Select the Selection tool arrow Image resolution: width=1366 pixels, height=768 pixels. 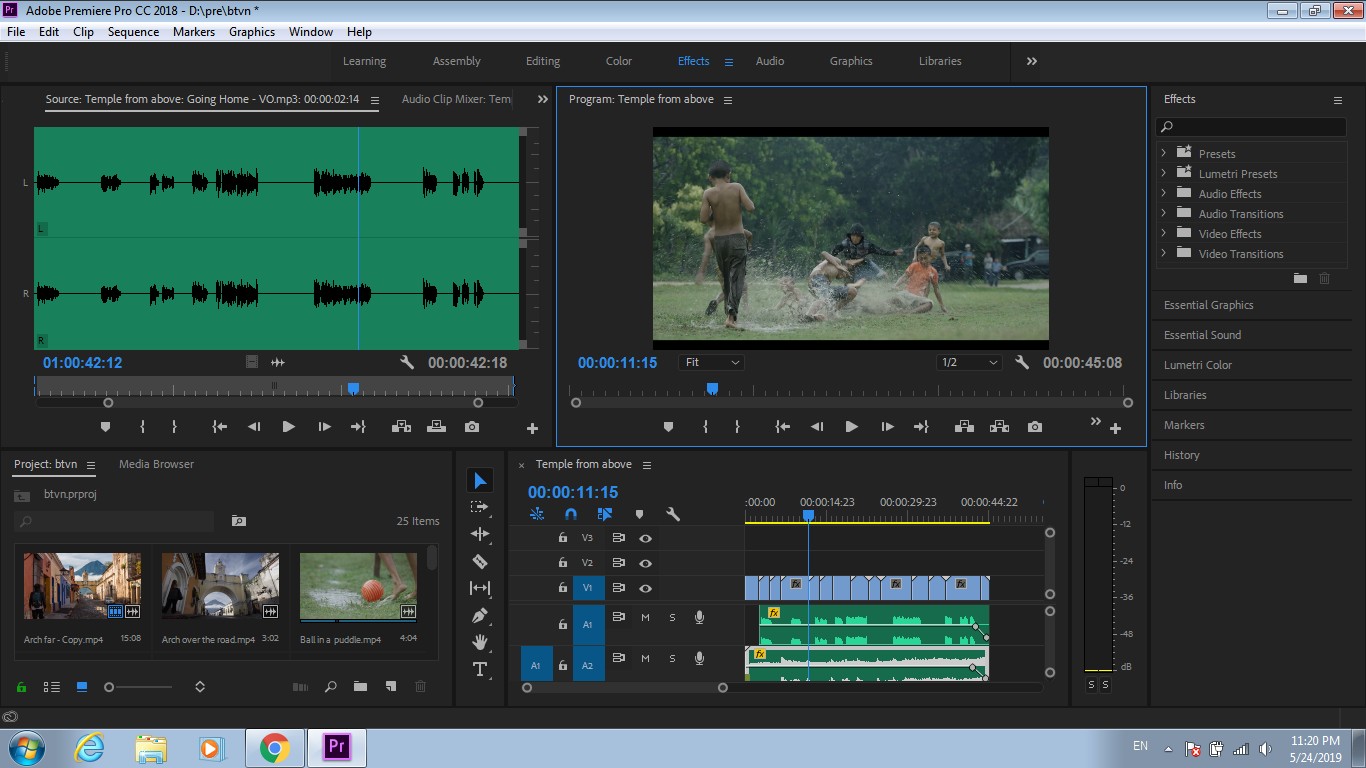pyautogui.click(x=480, y=481)
